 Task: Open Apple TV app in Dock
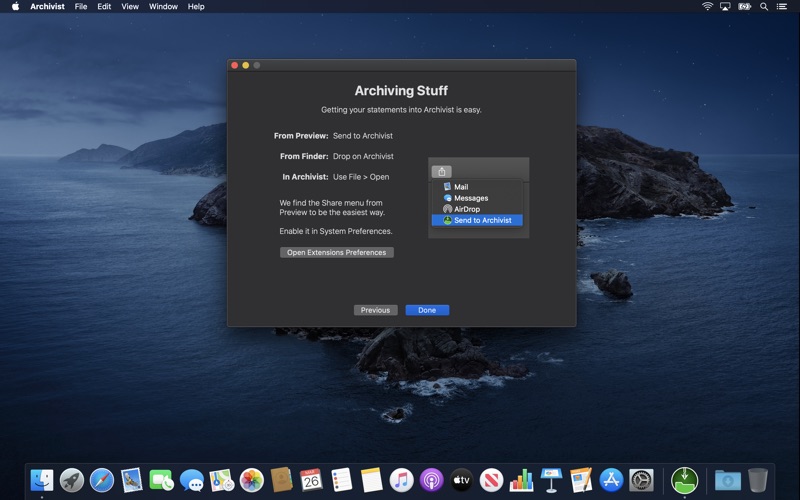pyautogui.click(x=462, y=480)
